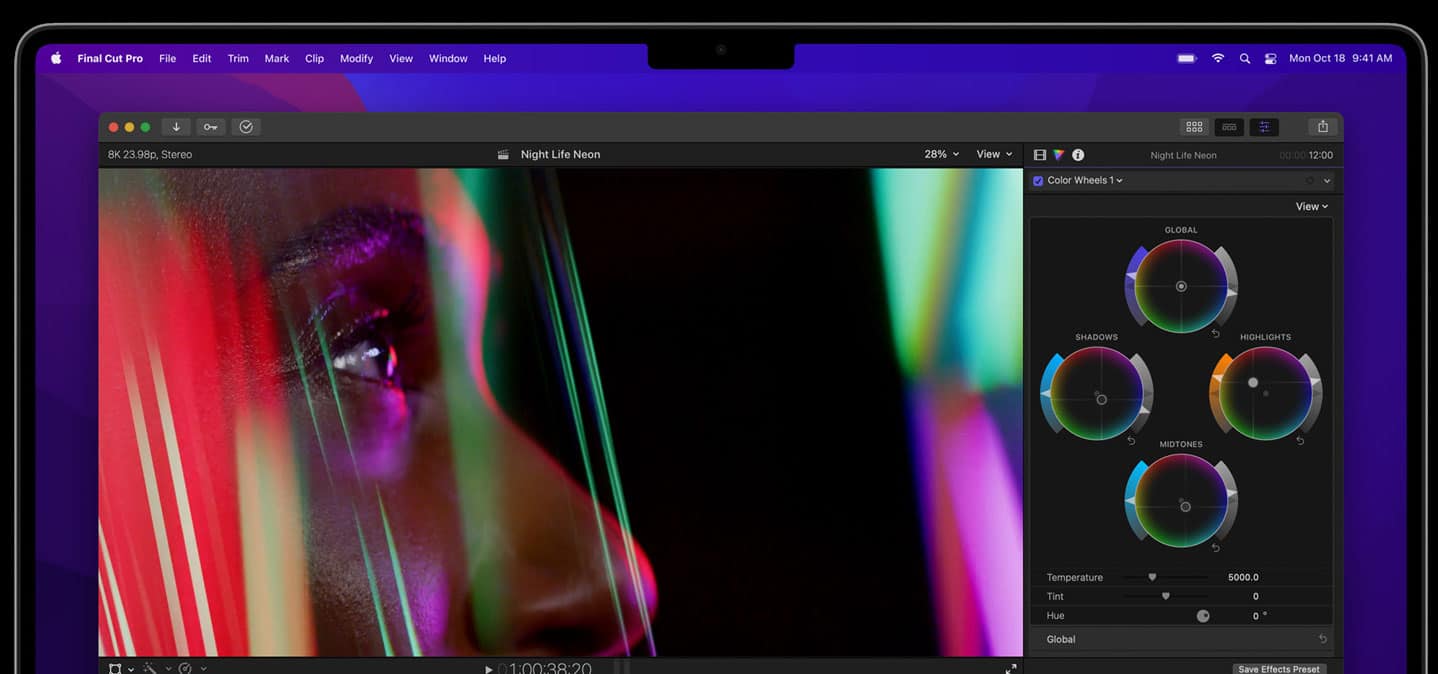
Task: Open the Keyword Editor key icon
Action: pyautogui.click(x=210, y=127)
